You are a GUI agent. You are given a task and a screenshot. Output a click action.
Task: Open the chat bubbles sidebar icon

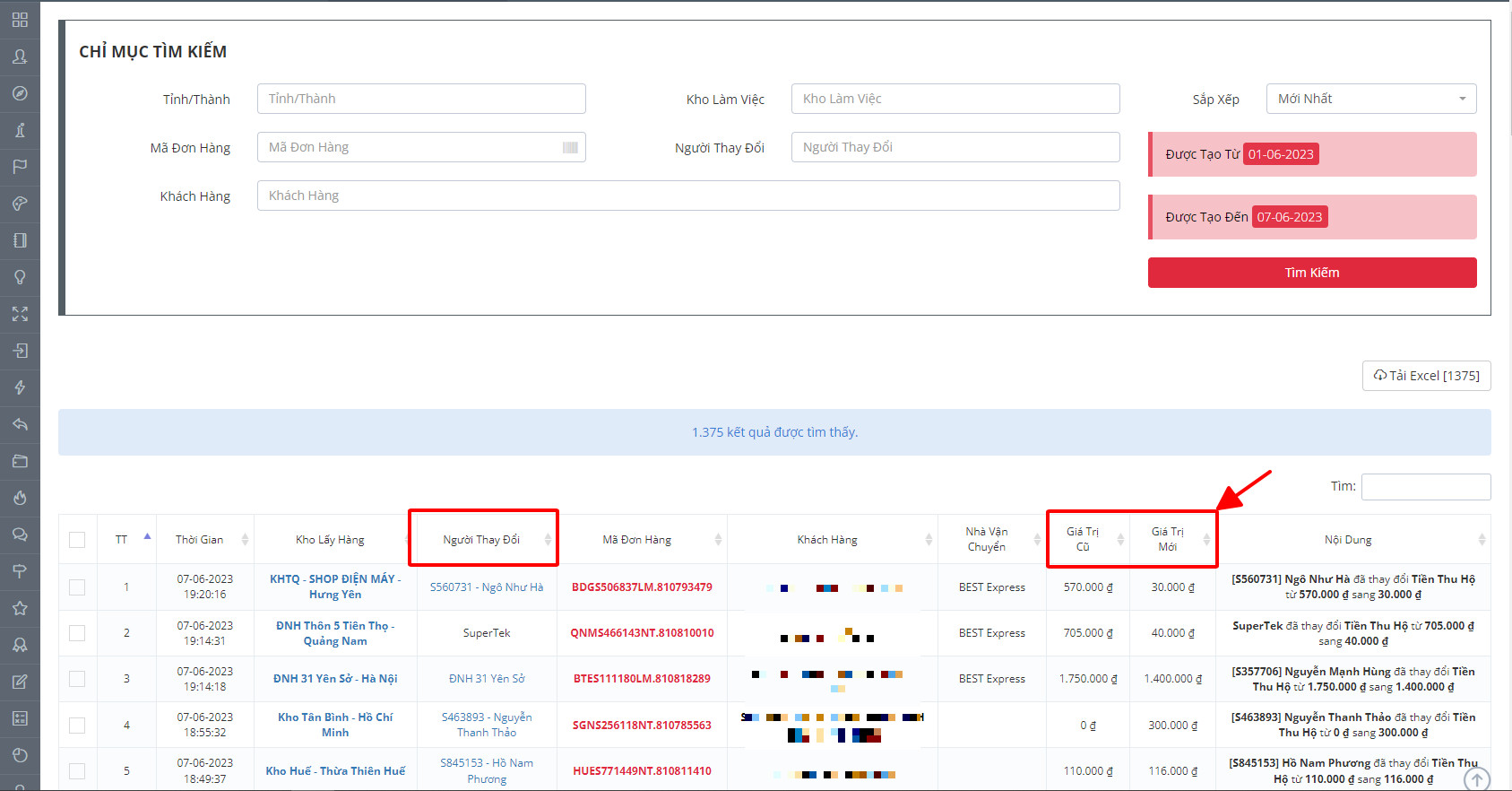[20, 535]
